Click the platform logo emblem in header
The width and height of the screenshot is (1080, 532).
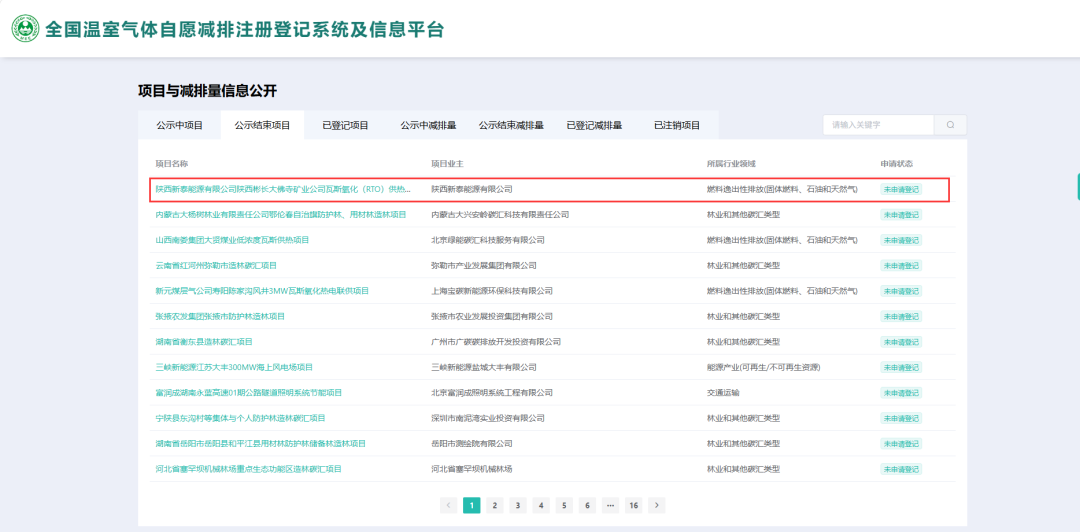[25, 30]
